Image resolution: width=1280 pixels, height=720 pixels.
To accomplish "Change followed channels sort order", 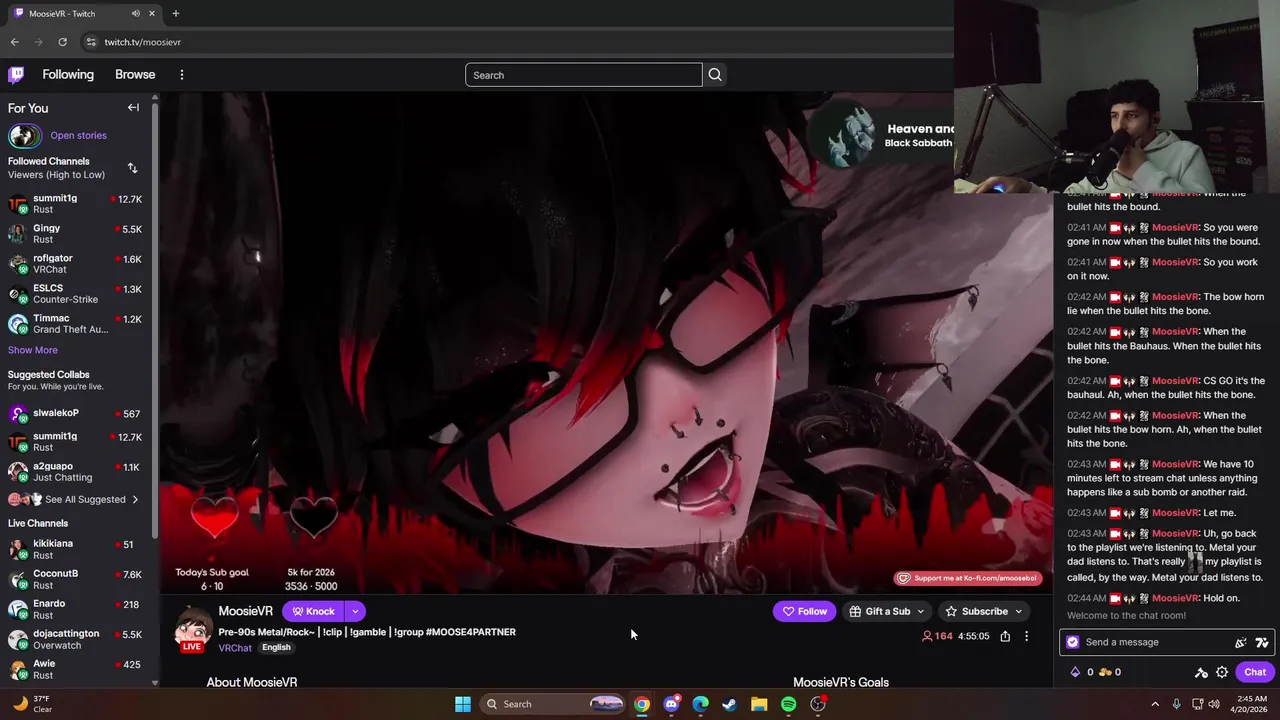I will tap(132, 168).
